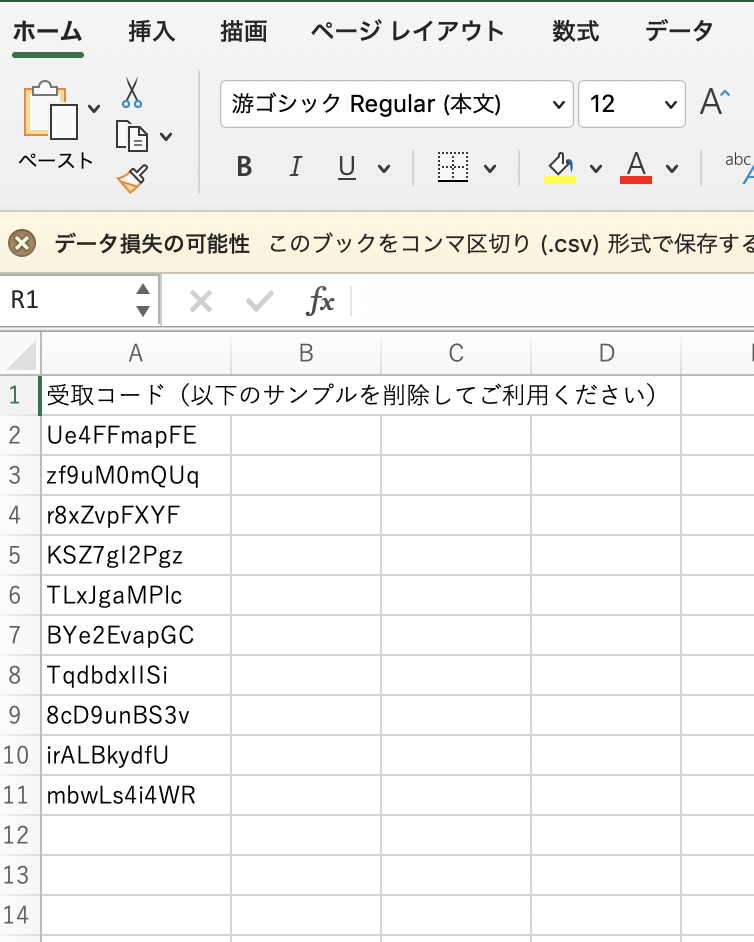This screenshot has height=942, width=754.
Task: Dismiss the data loss warning bar
Action: click(22, 243)
